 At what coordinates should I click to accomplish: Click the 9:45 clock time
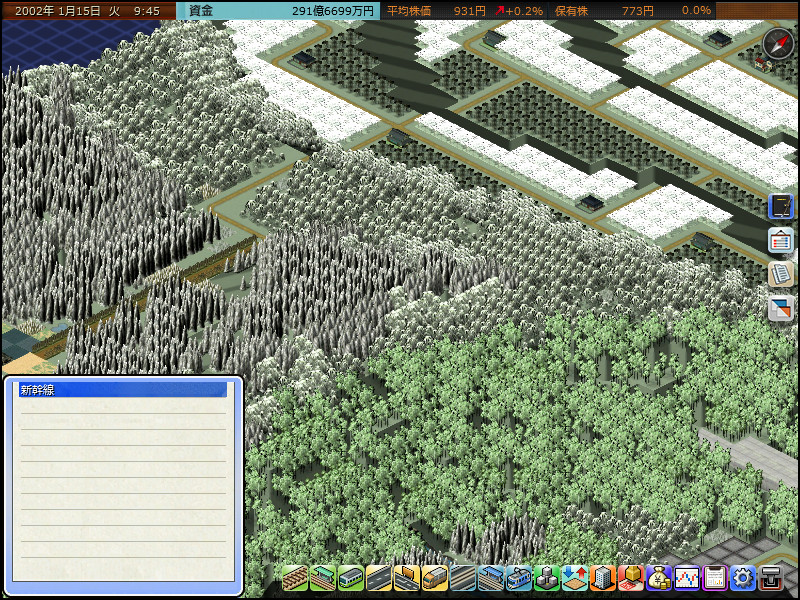coord(147,11)
